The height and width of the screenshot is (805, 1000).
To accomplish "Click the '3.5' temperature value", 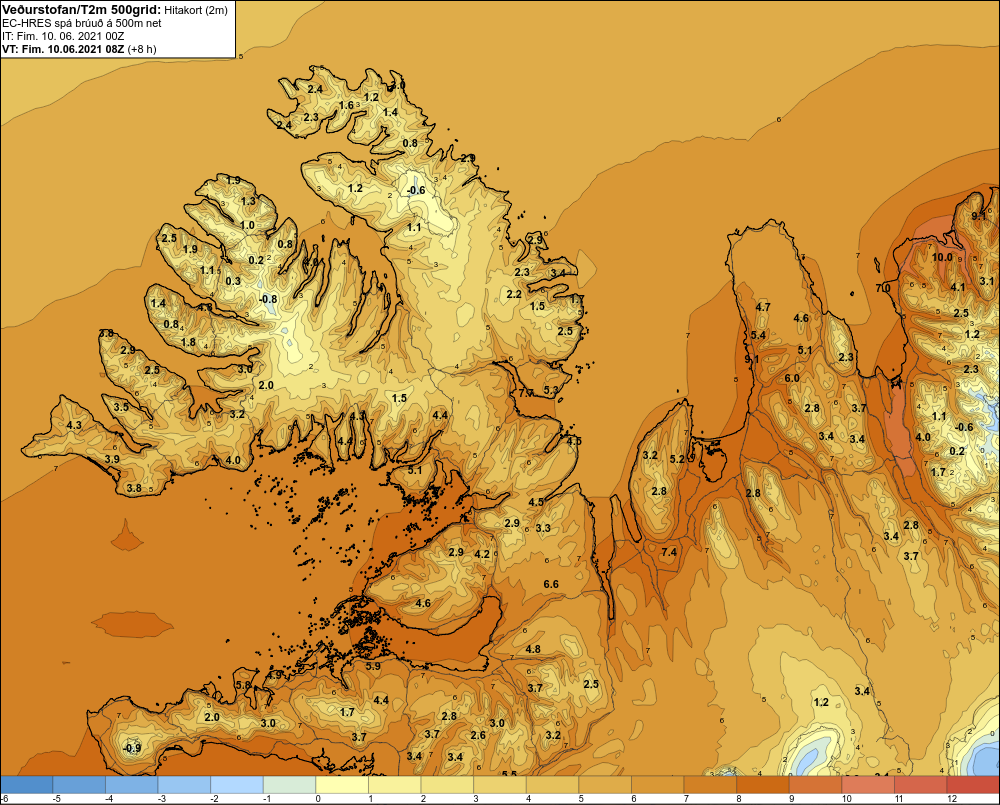I will (x=121, y=407).
